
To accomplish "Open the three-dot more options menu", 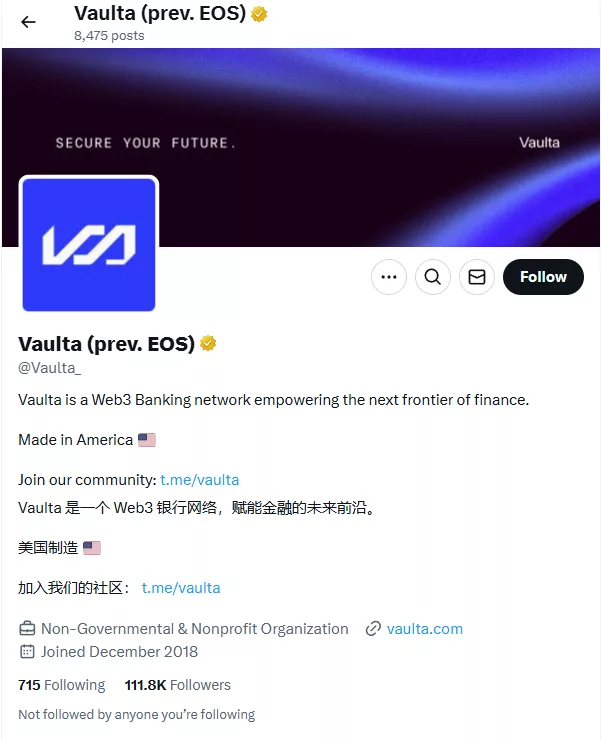I will coord(389,277).
